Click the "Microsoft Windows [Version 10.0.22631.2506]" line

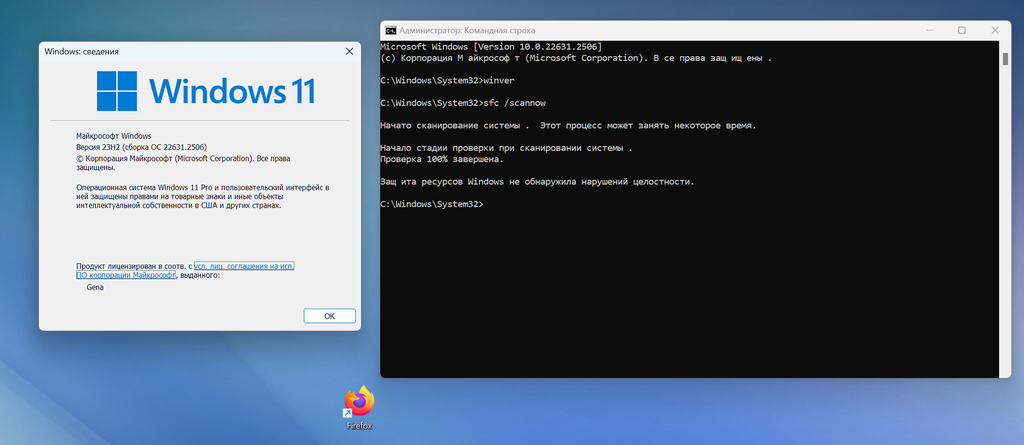click(491, 47)
